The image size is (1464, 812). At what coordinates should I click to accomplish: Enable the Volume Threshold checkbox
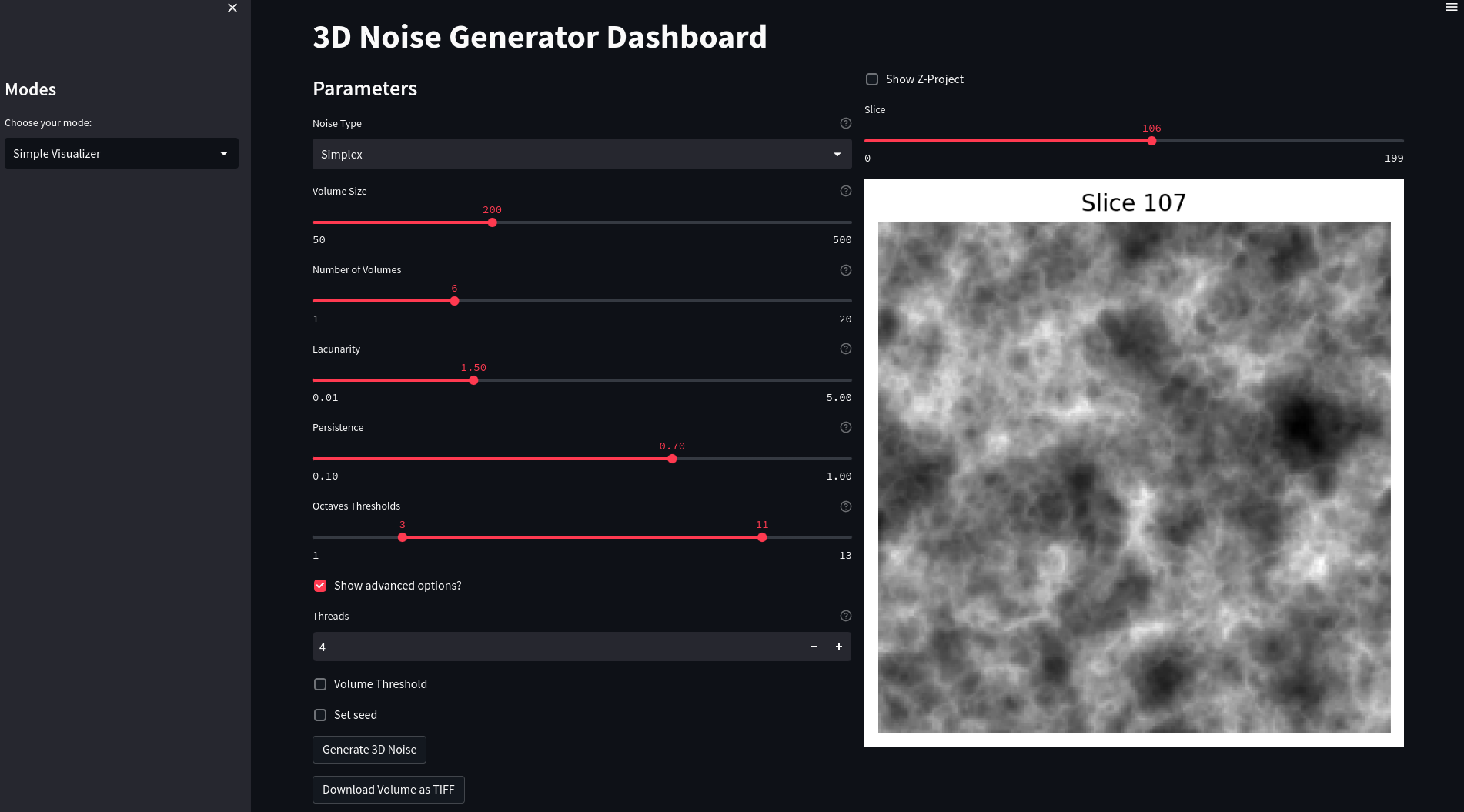[x=320, y=684]
